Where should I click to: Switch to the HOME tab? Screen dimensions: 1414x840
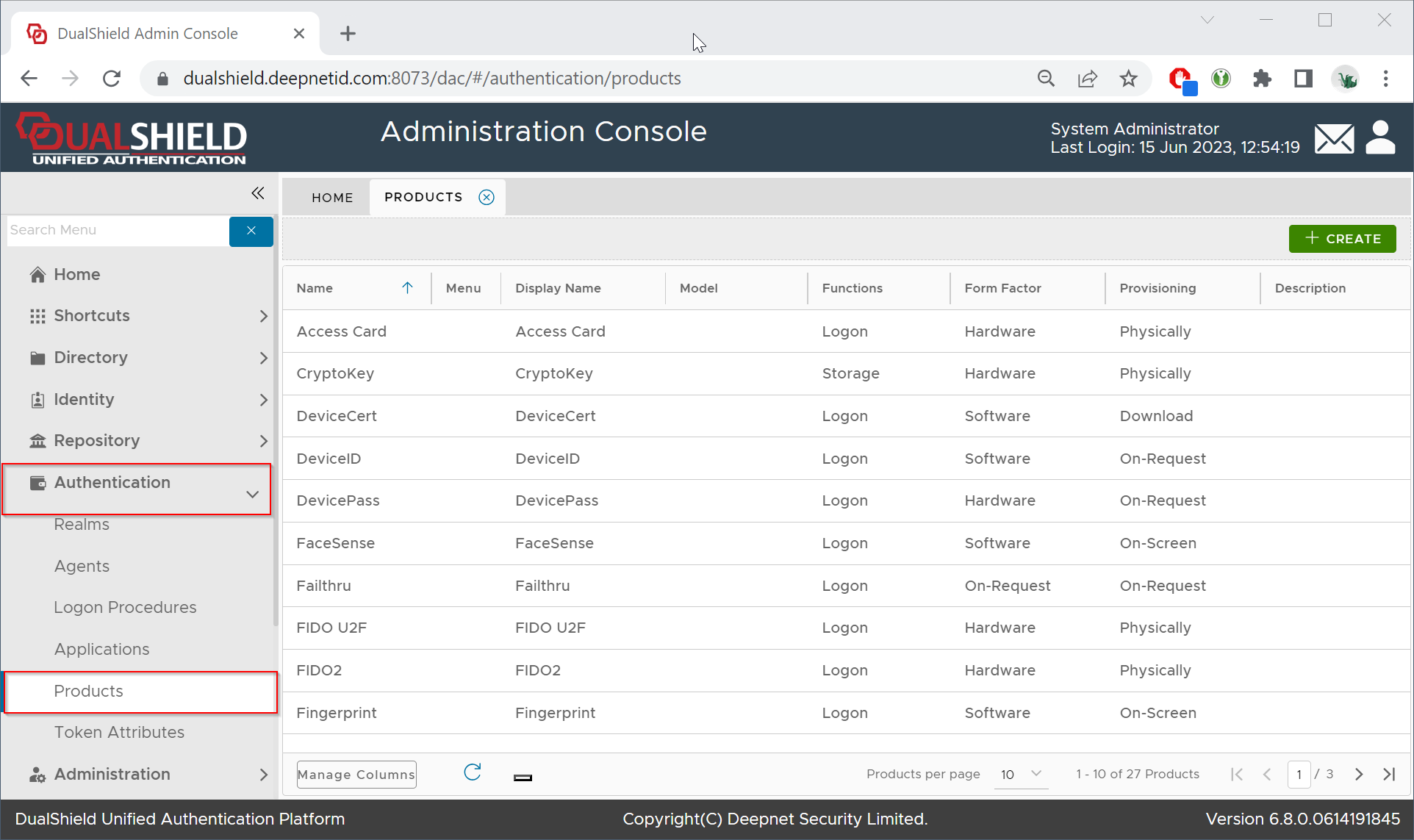point(332,198)
